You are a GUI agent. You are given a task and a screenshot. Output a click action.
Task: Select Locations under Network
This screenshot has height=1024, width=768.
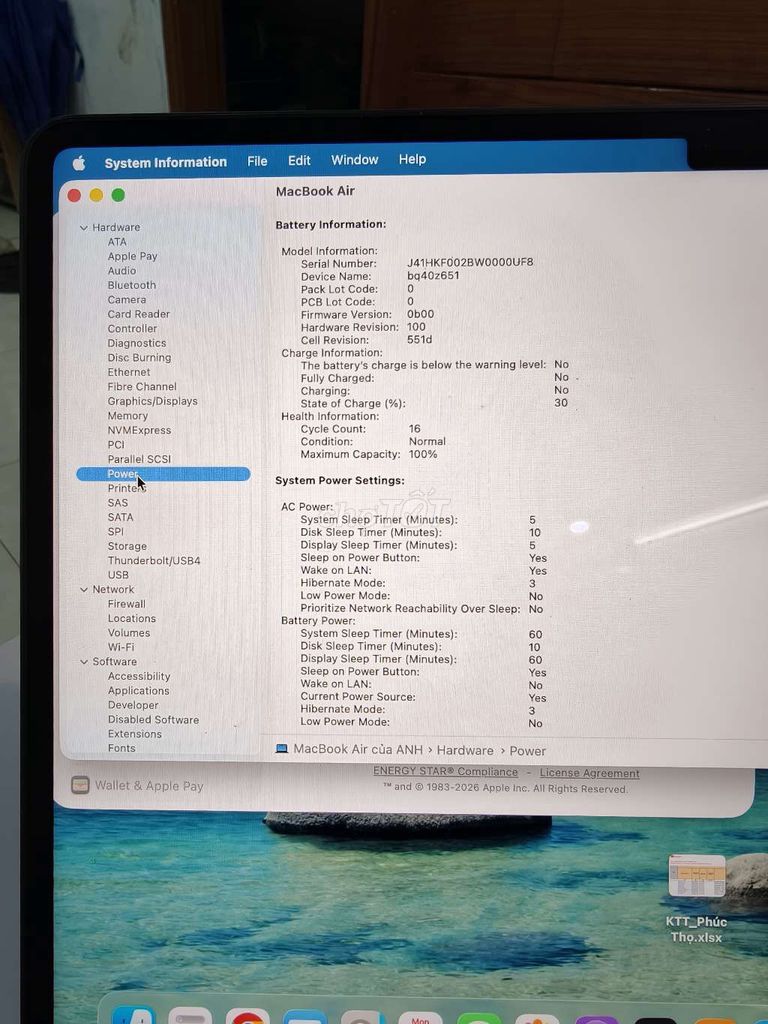tap(132, 618)
